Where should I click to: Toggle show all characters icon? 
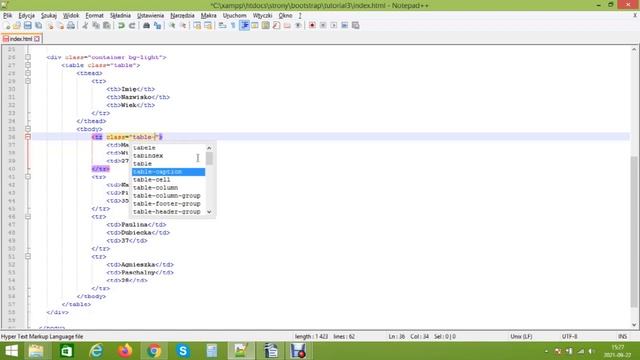click(233, 25)
